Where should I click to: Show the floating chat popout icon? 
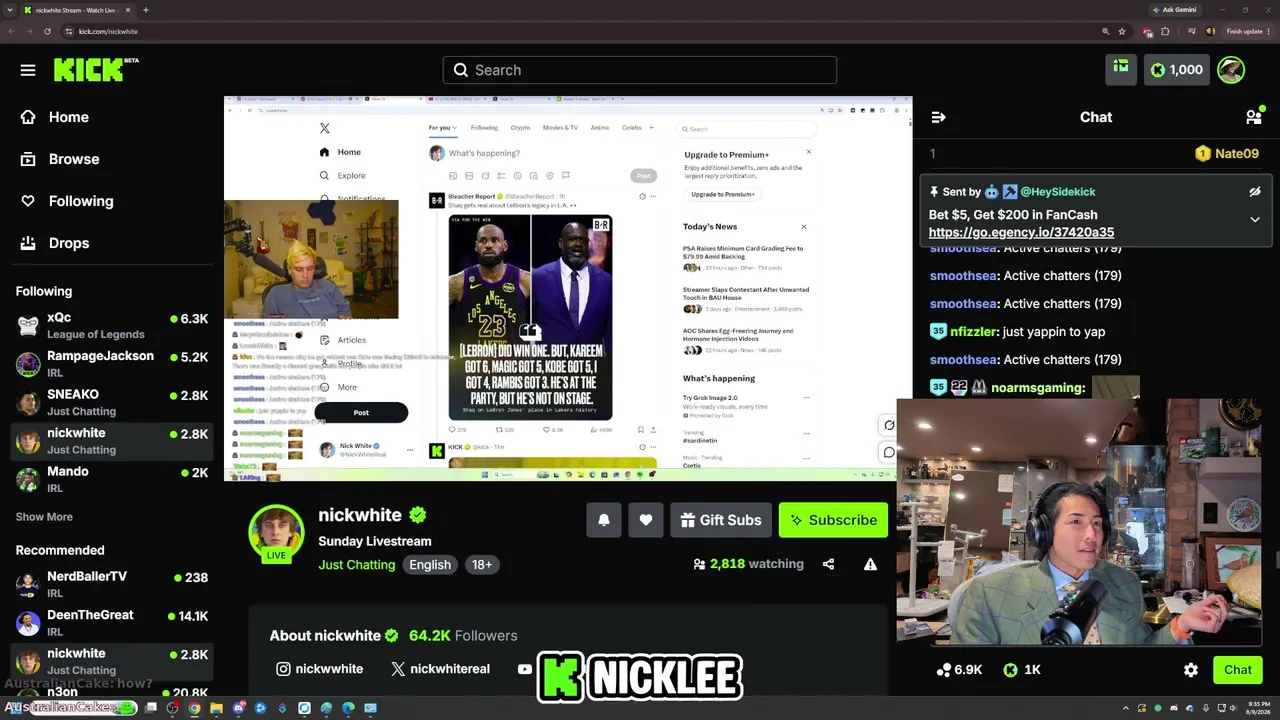[889, 452]
